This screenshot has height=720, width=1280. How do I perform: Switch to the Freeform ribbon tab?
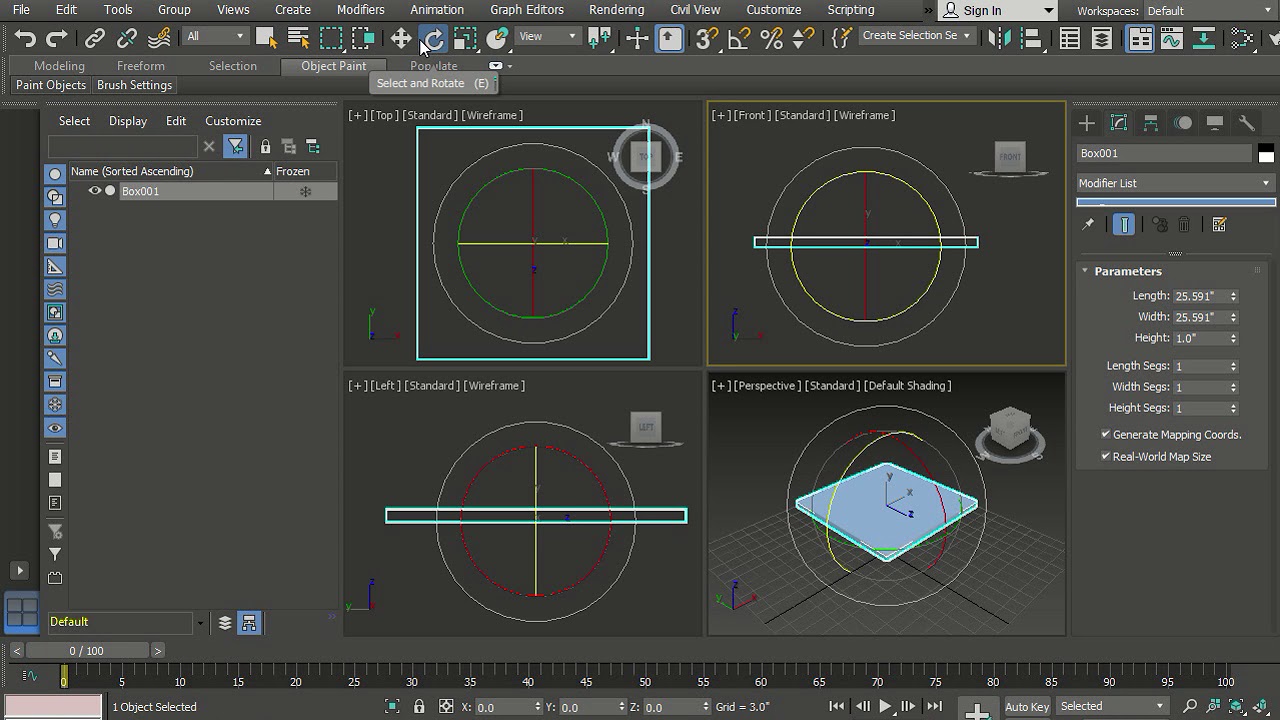(x=140, y=66)
